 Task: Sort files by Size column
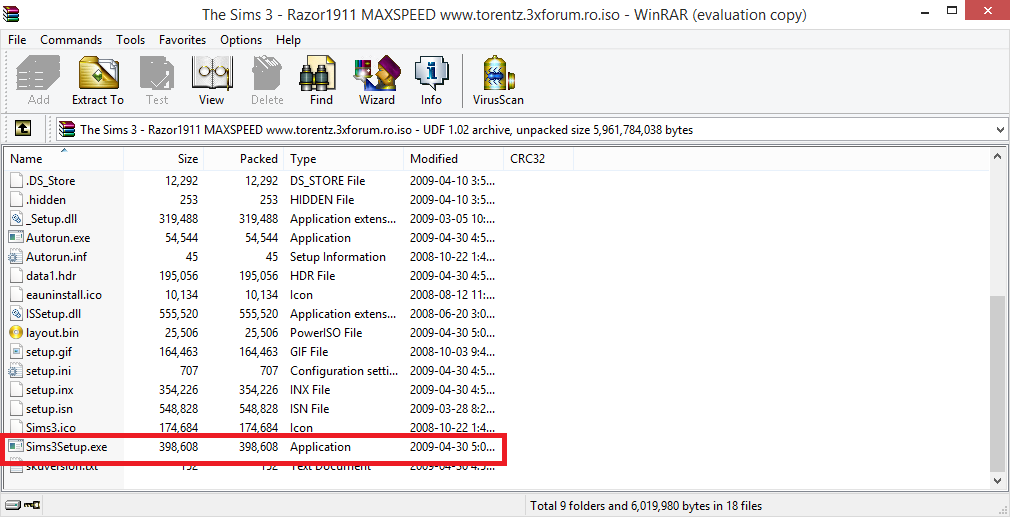(163, 159)
